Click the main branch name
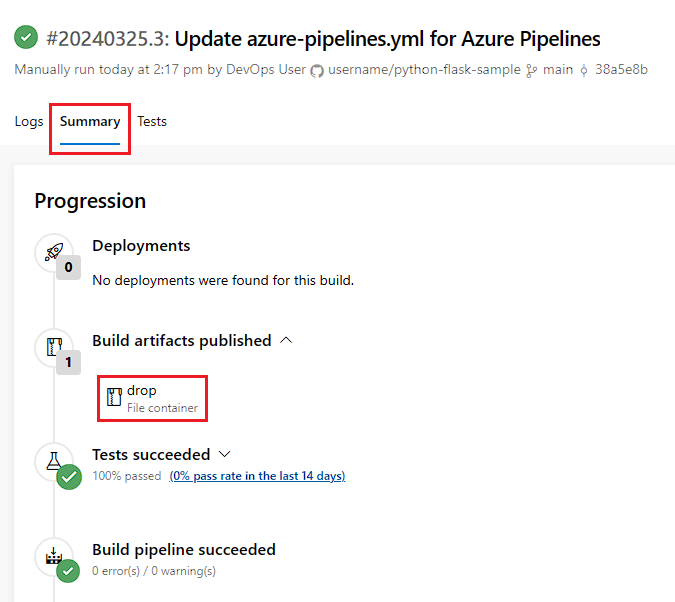Viewport: 675px width, 602px height. [x=558, y=70]
